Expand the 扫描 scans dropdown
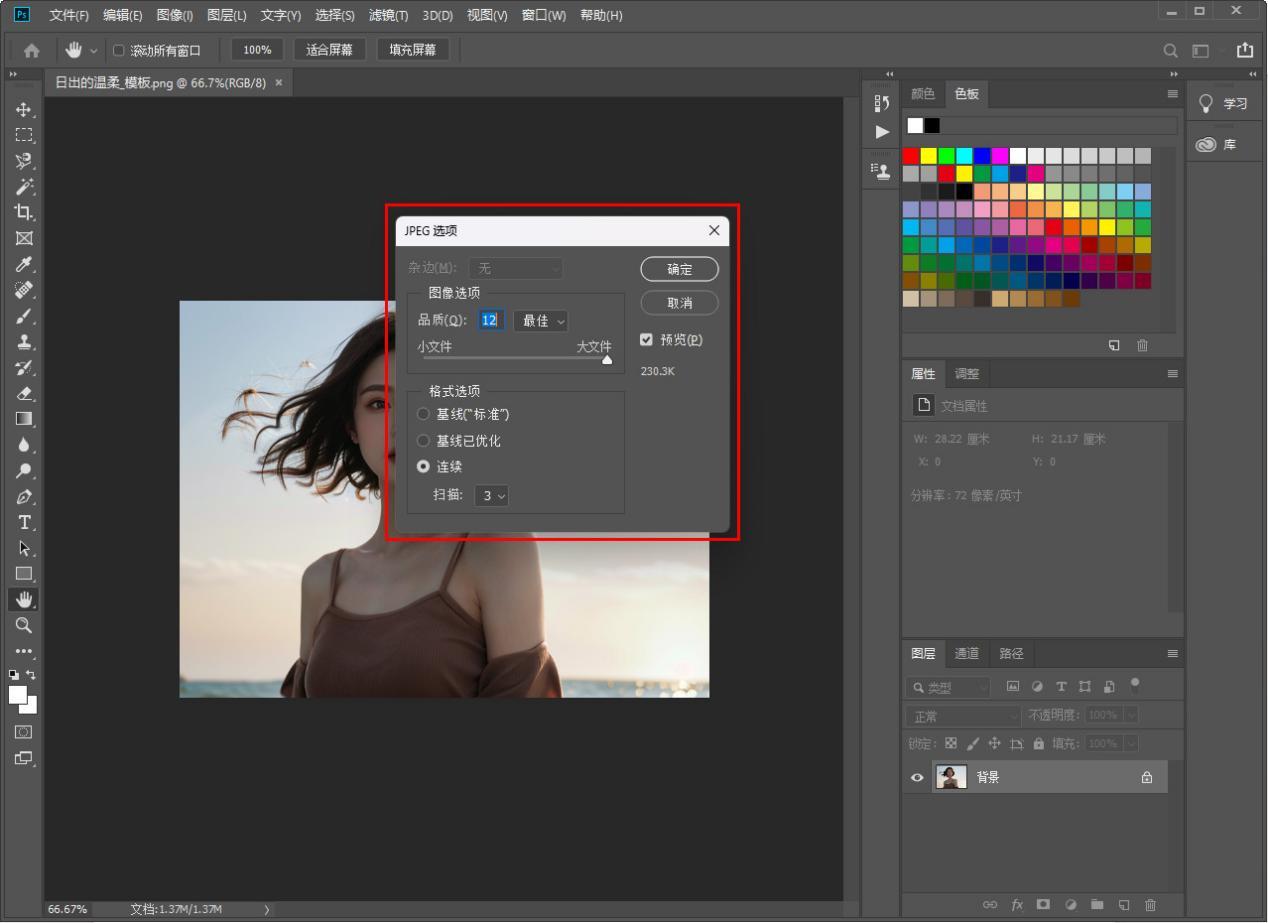1268x923 pixels. (x=491, y=495)
